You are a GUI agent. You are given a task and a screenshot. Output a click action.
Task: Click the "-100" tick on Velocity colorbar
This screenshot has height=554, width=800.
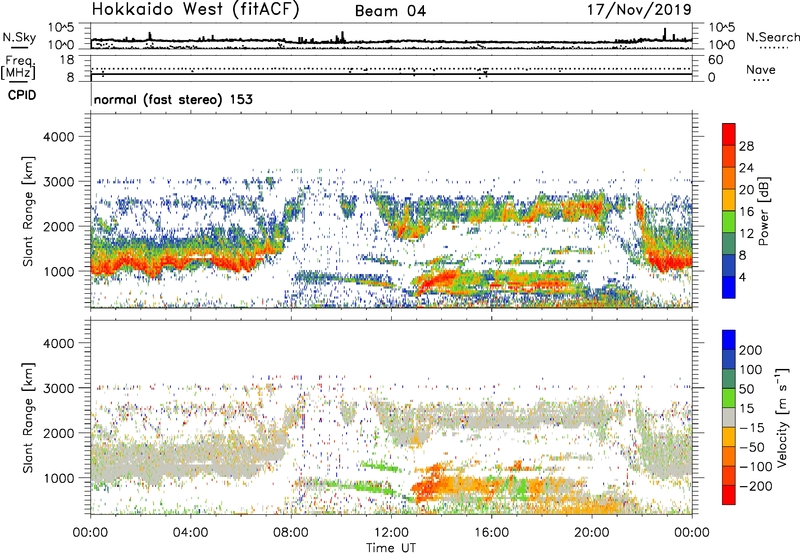[x=755, y=467]
